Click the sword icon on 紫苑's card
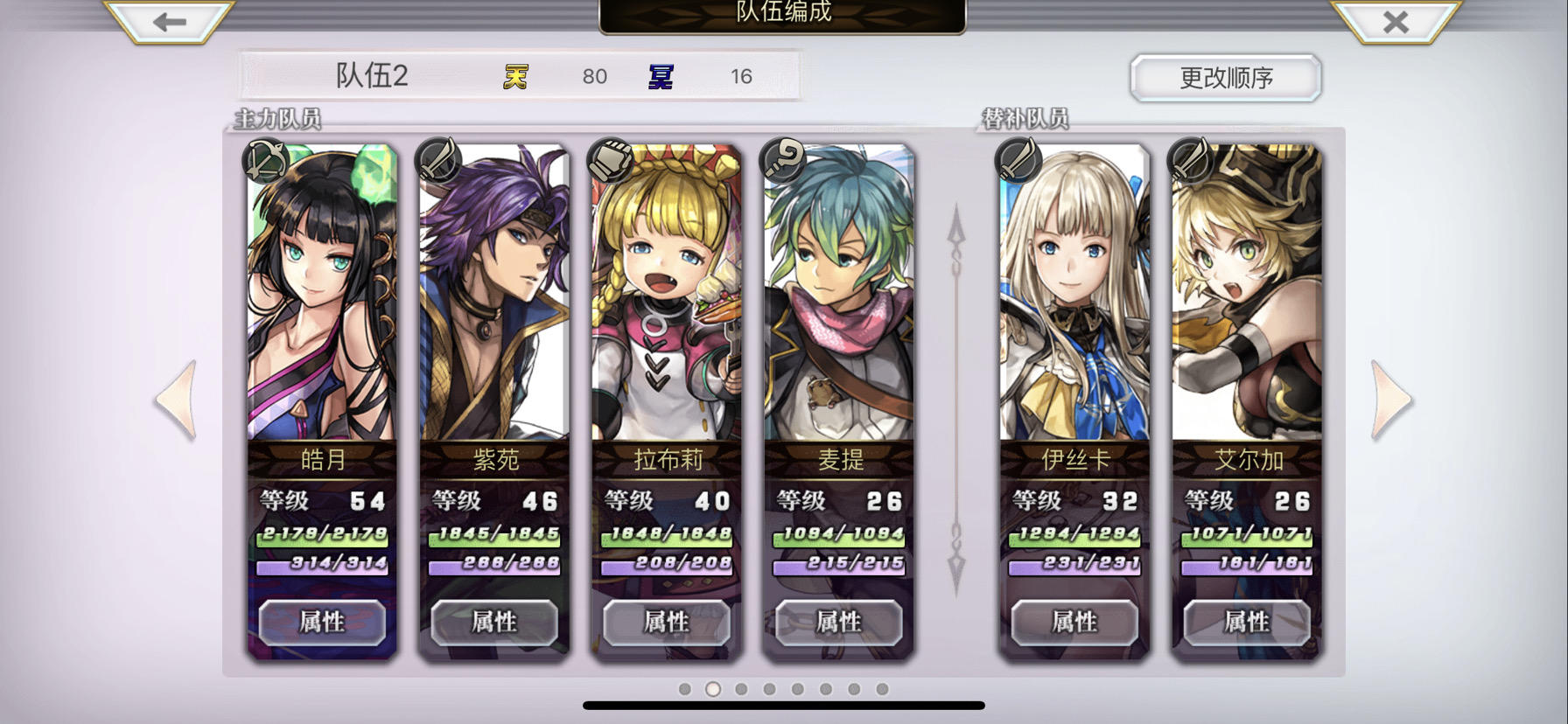The height and width of the screenshot is (724, 1568). pyautogui.click(x=437, y=160)
